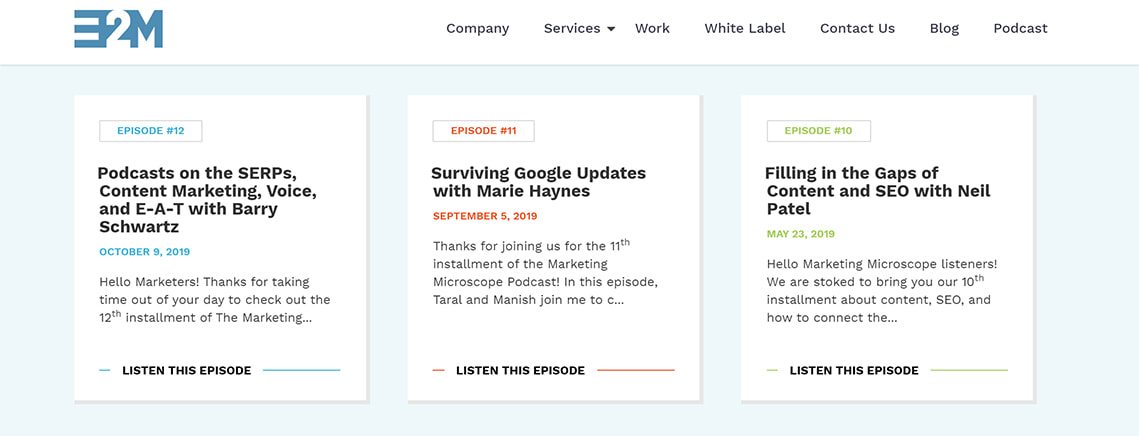Click the Episode #11 badge
Image resolution: width=1139 pixels, height=436 pixels.
[483, 131]
